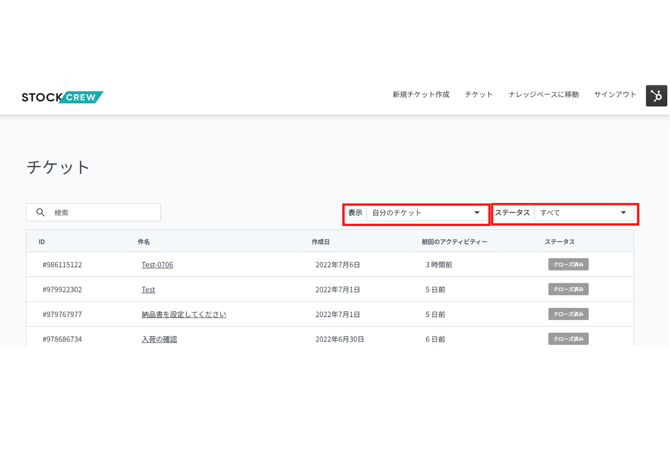Click the date 2022年7月6日
670x475 pixels.
point(338,265)
